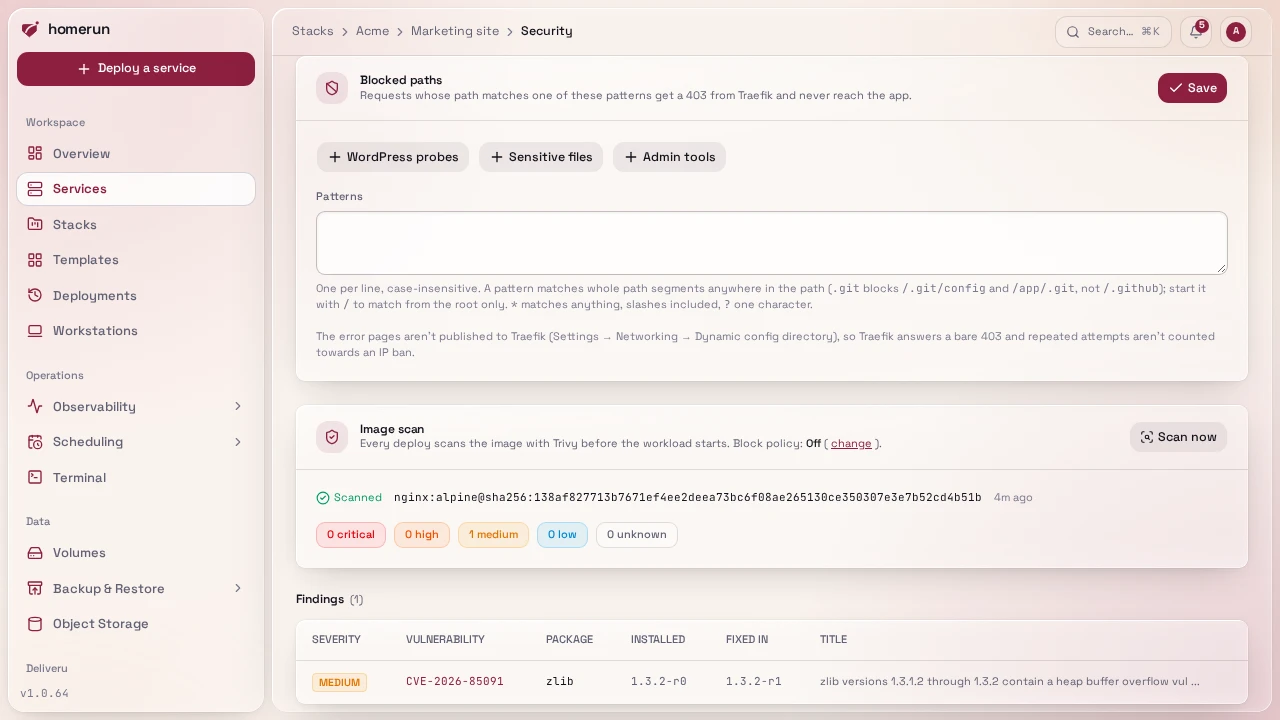Open CVE-2026-85091 link
This screenshot has height=720, width=1280.
click(x=455, y=682)
